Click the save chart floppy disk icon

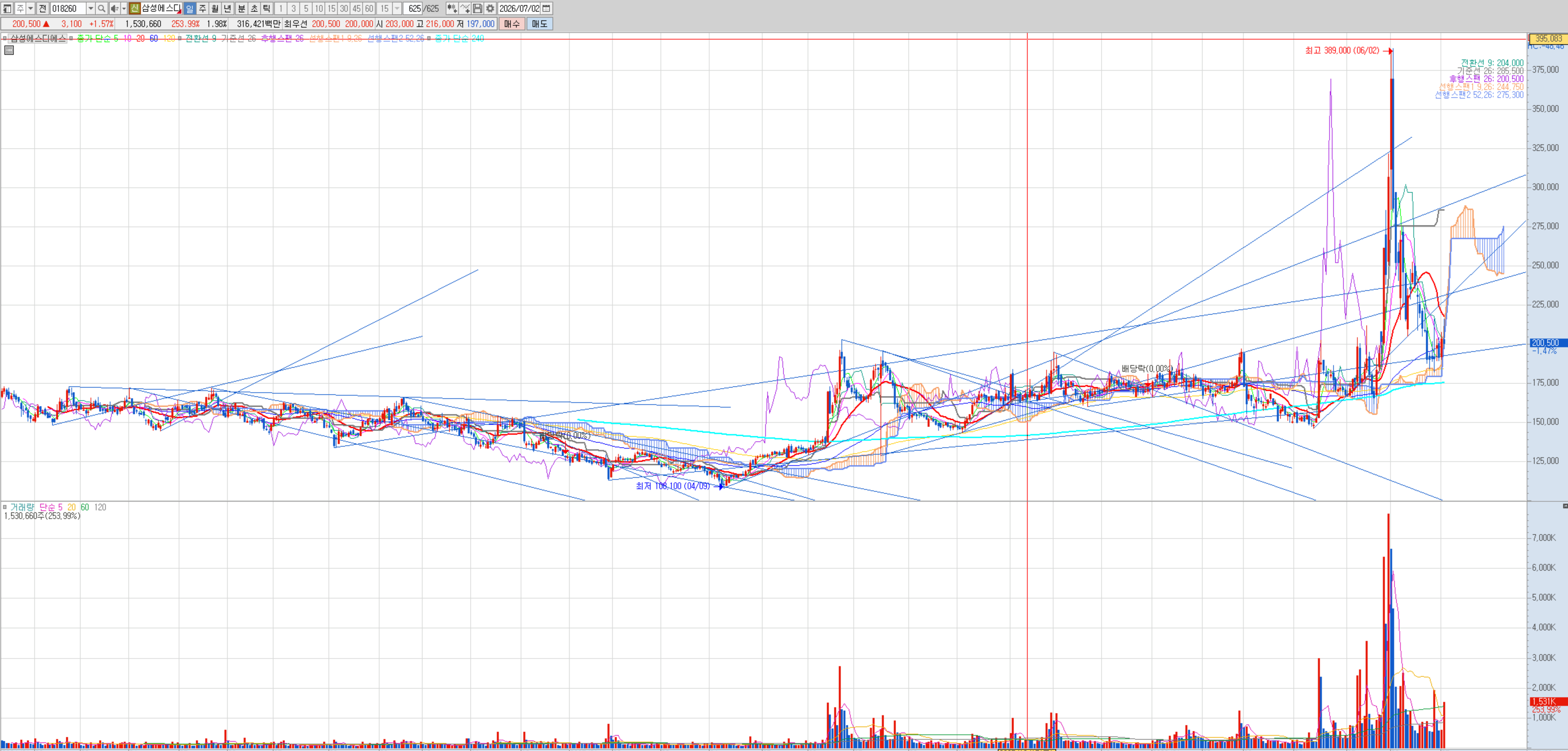(x=478, y=8)
